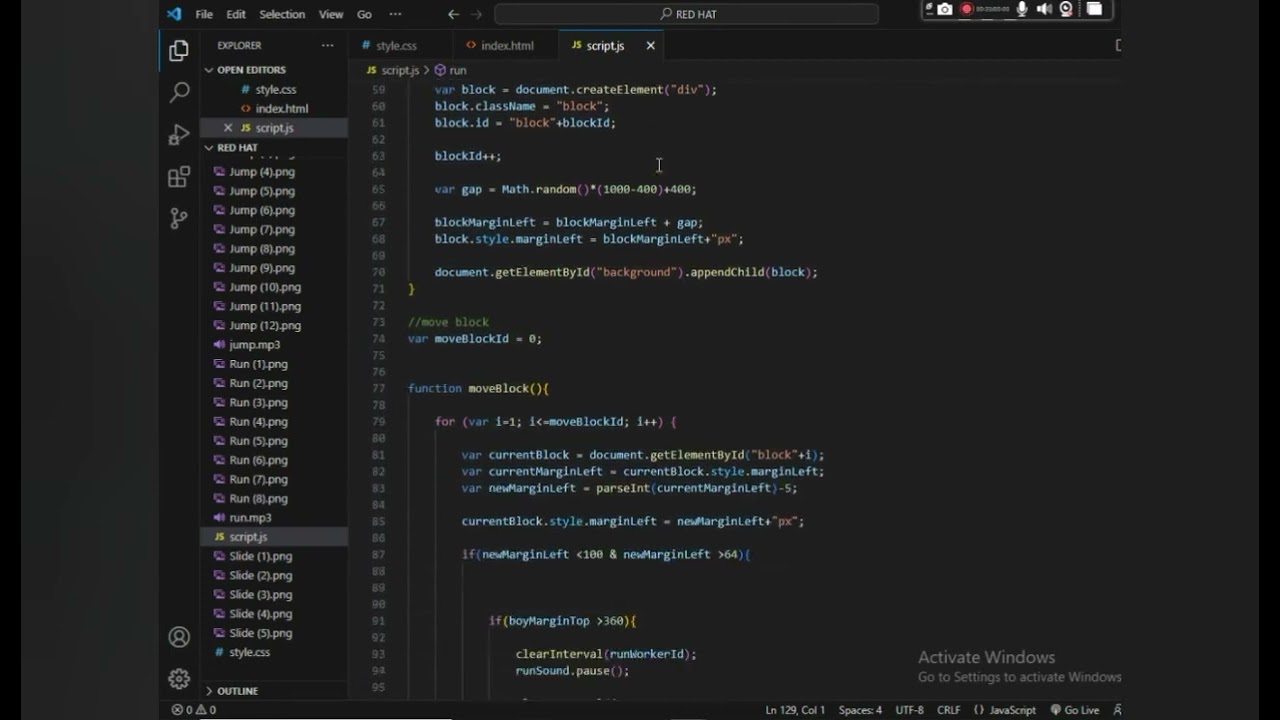Open the recorder's file list icon
1280x720 pixels.
tap(1094, 9)
